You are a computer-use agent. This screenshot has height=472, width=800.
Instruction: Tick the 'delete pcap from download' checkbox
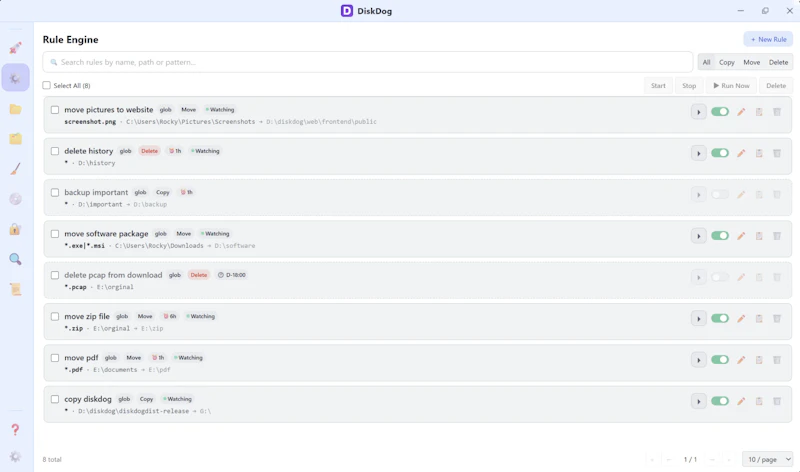55,275
